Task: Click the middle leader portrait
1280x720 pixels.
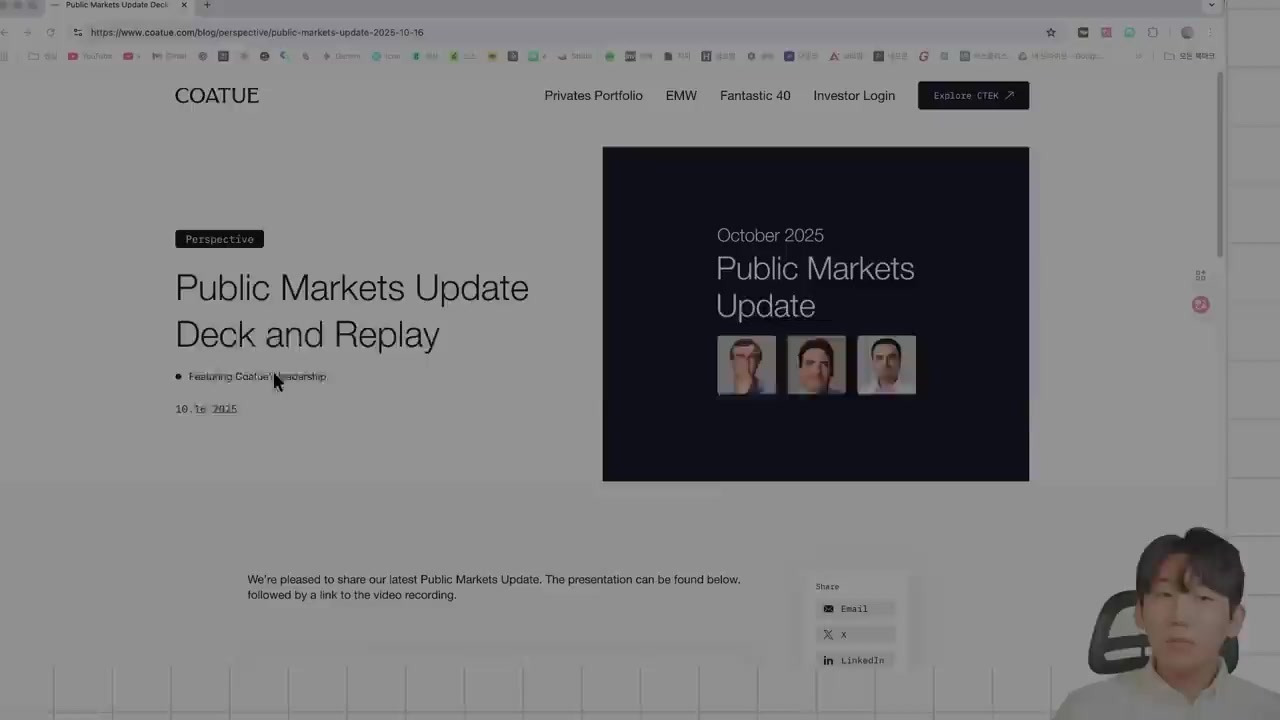Action: click(x=816, y=365)
